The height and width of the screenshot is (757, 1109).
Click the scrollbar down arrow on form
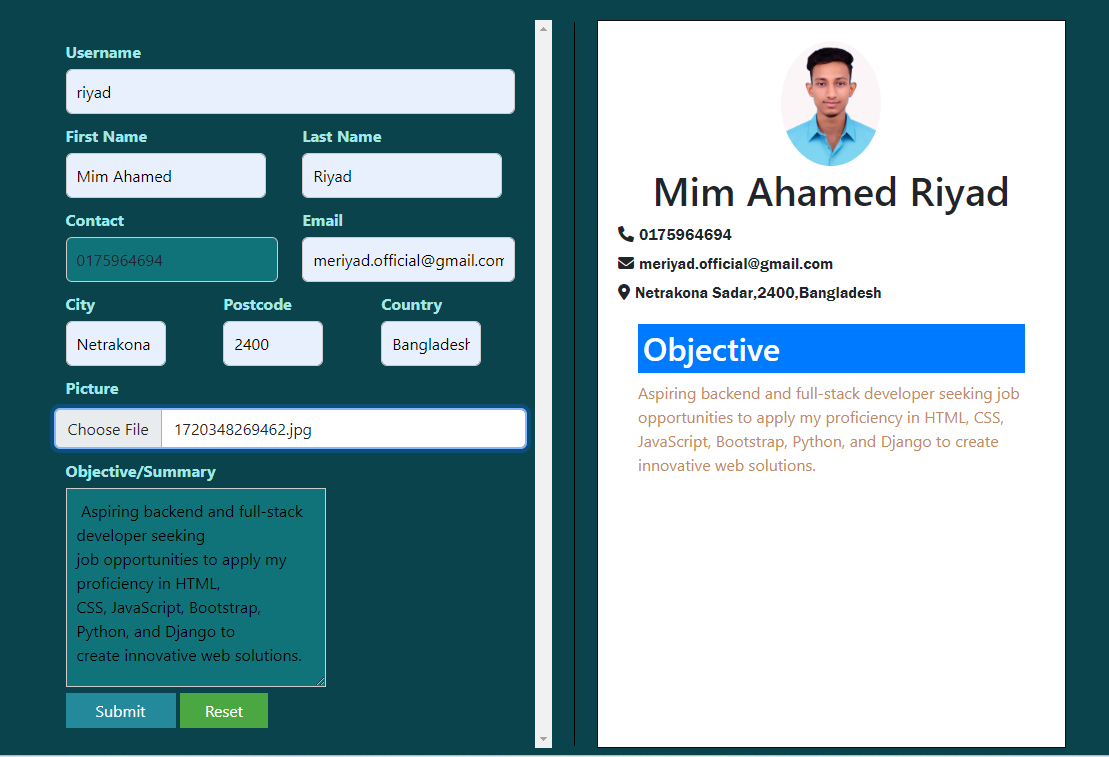click(544, 739)
